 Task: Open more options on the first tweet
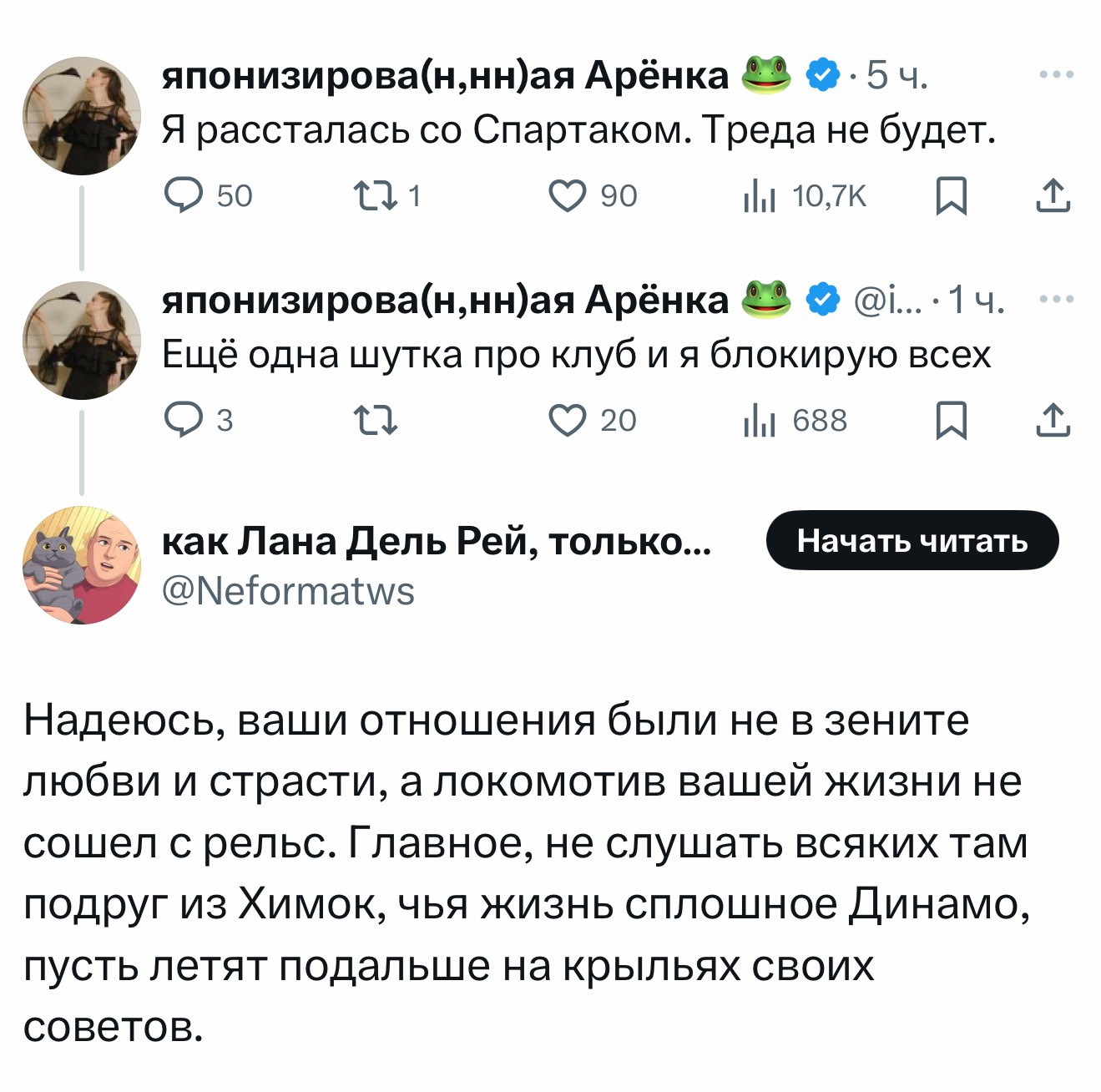point(1057,75)
